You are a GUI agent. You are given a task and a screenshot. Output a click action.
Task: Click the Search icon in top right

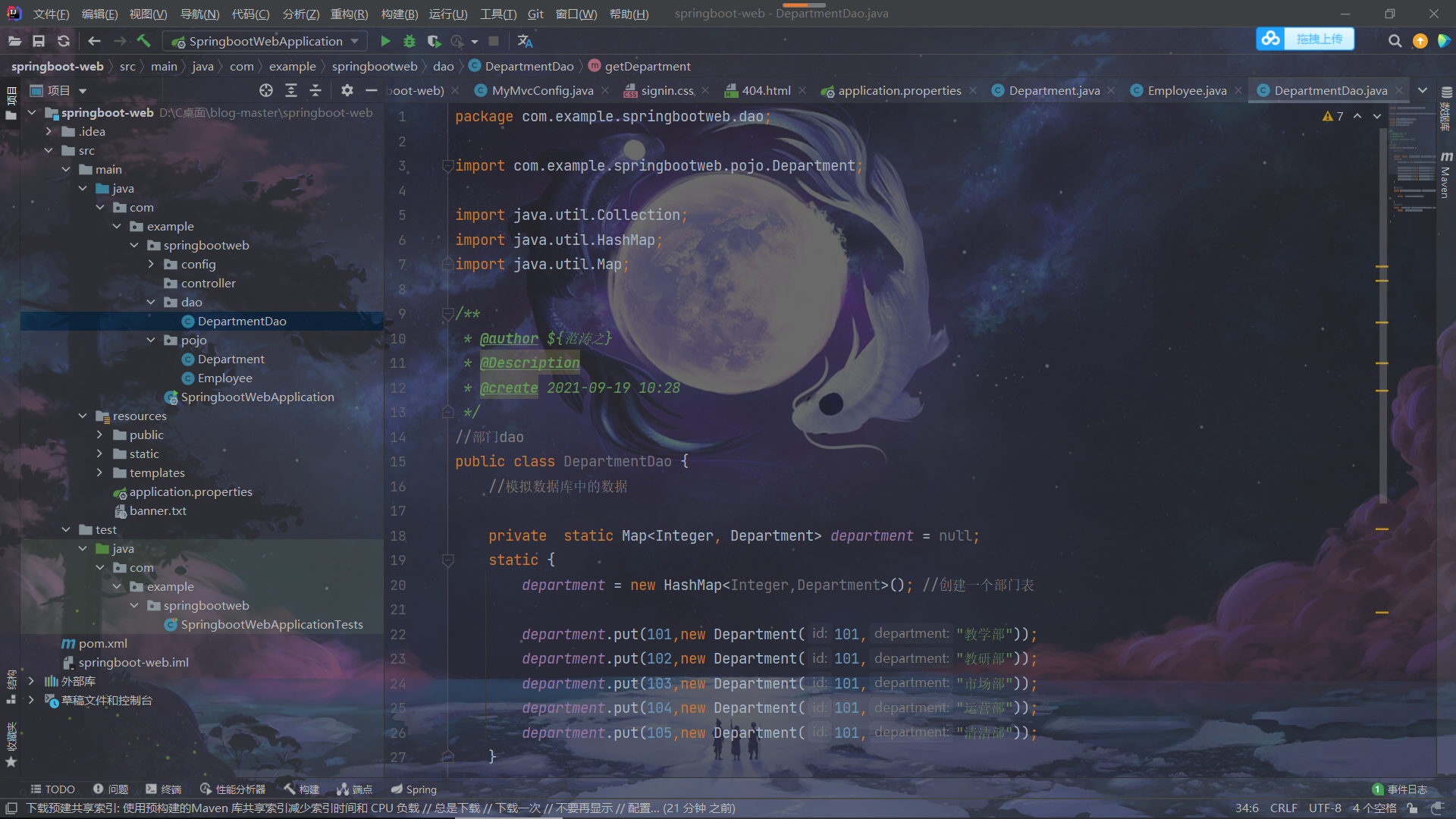tap(1394, 41)
